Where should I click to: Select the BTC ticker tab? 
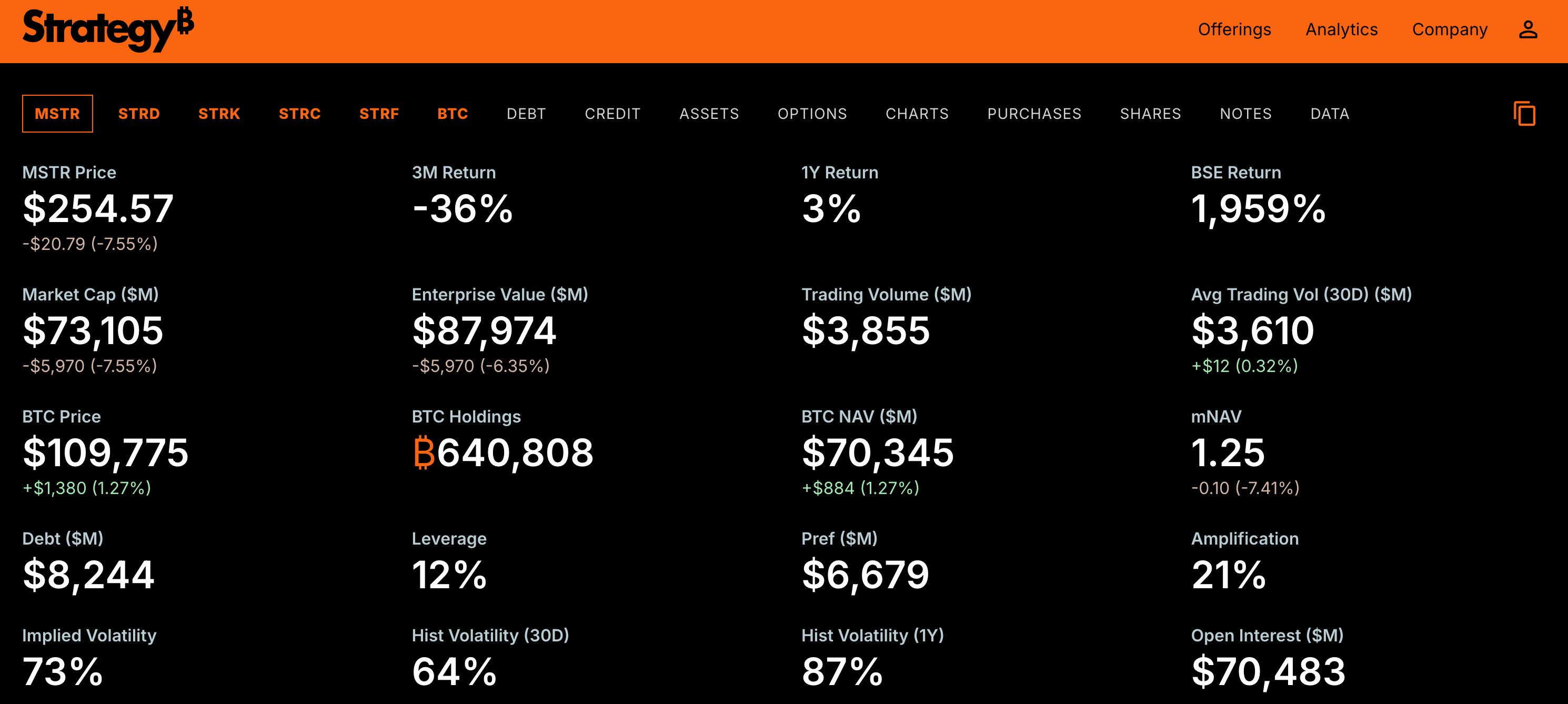[453, 113]
